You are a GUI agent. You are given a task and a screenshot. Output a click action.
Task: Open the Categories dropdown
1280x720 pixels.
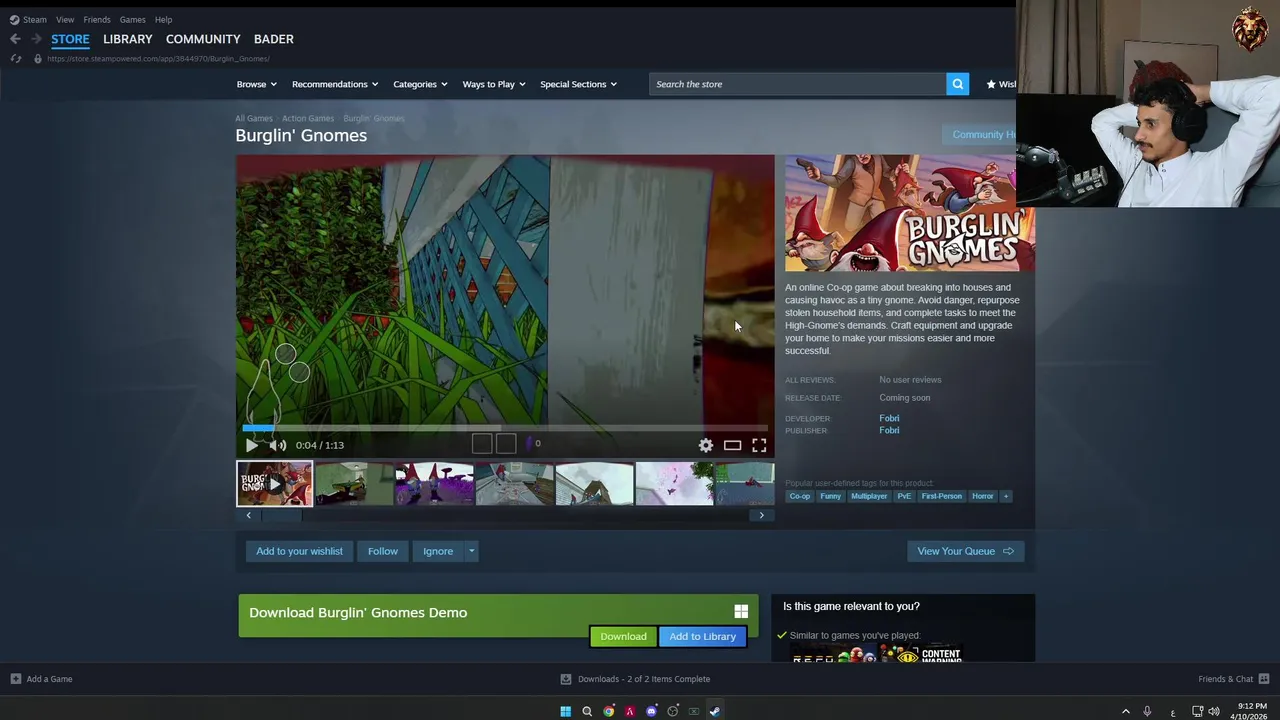pos(419,84)
